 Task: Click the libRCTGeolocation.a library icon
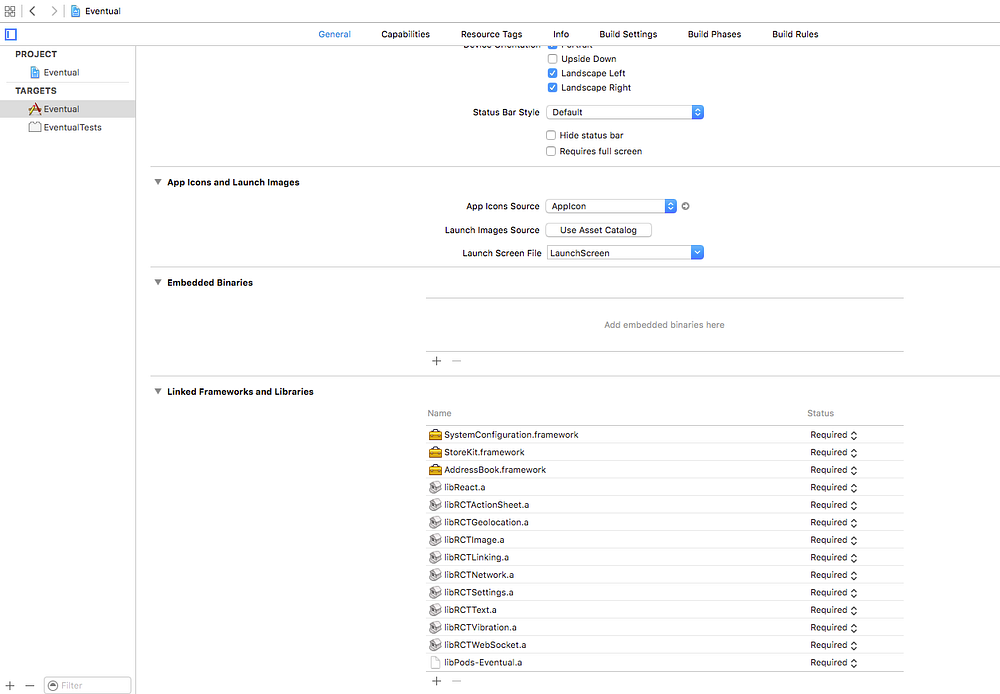435,522
